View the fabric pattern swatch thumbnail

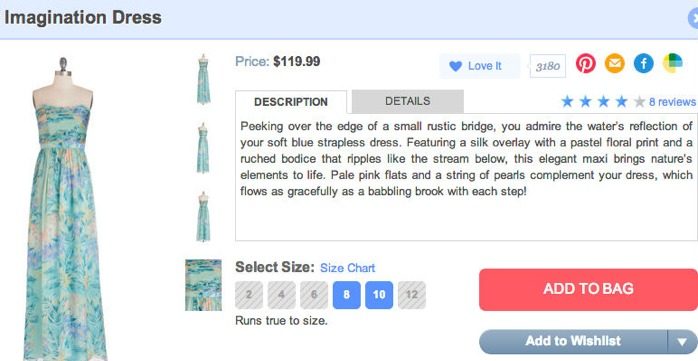pyautogui.click(x=203, y=285)
